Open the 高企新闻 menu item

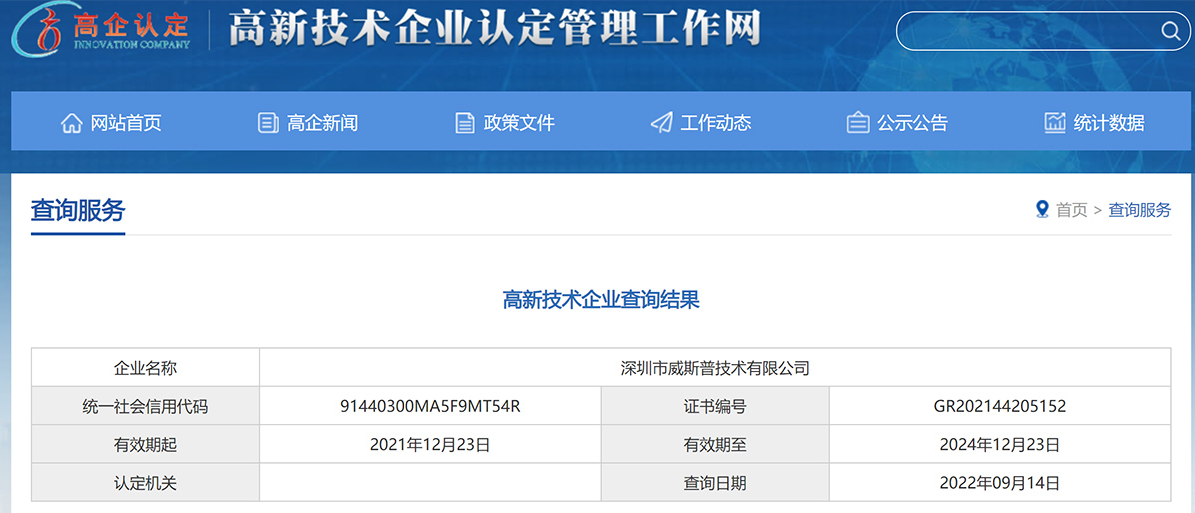coord(308,123)
